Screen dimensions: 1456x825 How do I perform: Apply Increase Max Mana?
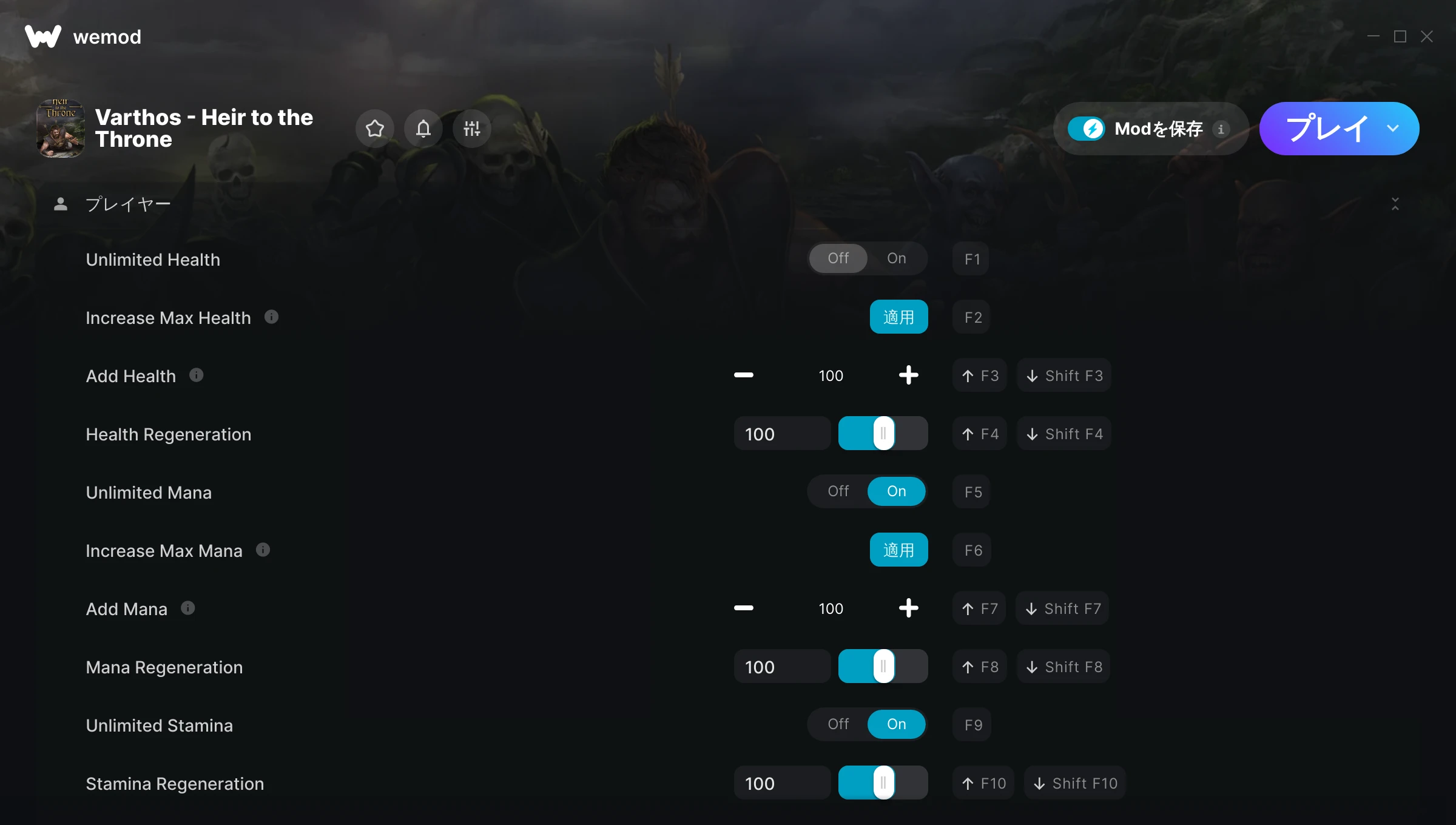(898, 550)
